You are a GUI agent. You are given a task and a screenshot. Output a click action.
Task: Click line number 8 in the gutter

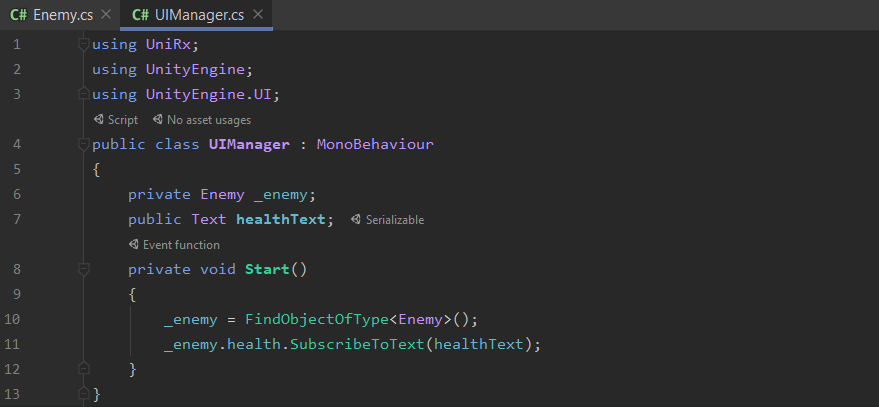point(16,270)
